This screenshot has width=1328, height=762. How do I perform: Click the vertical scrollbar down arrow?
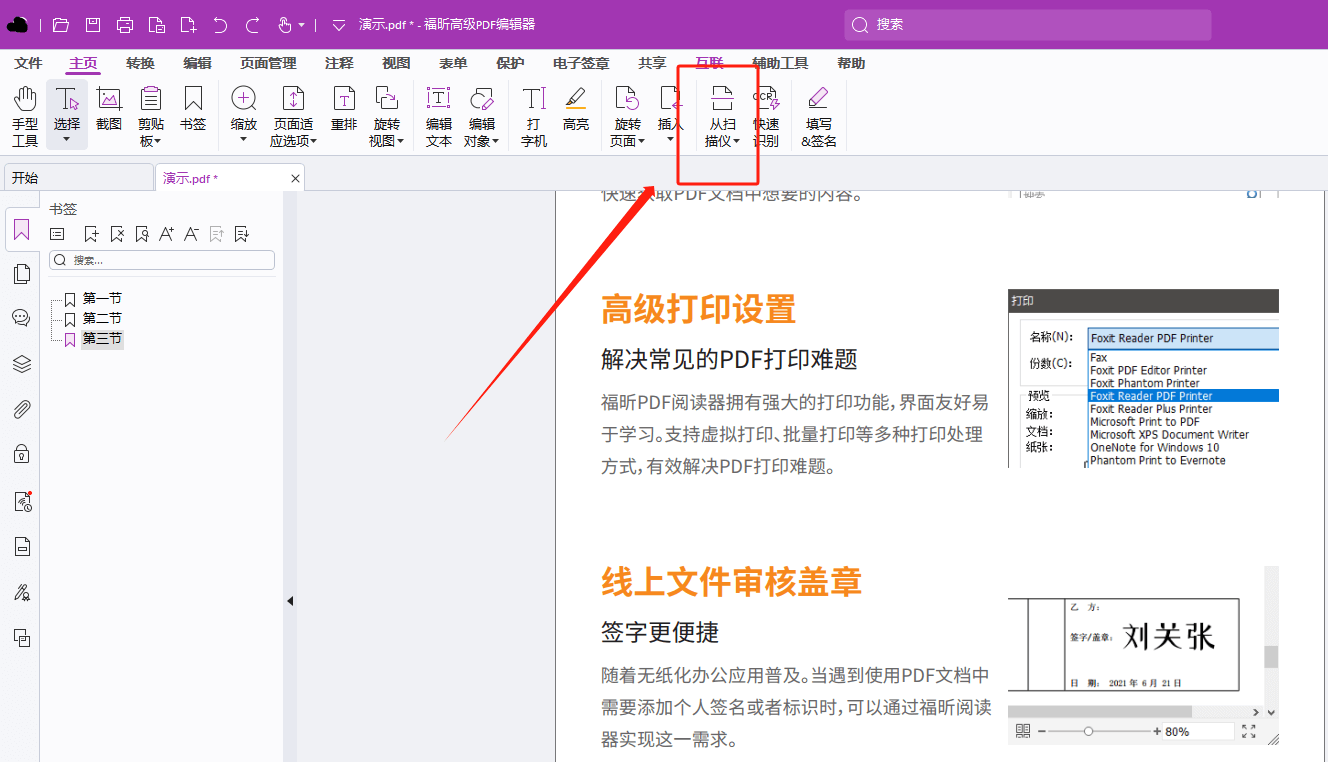(x=1271, y=713)
